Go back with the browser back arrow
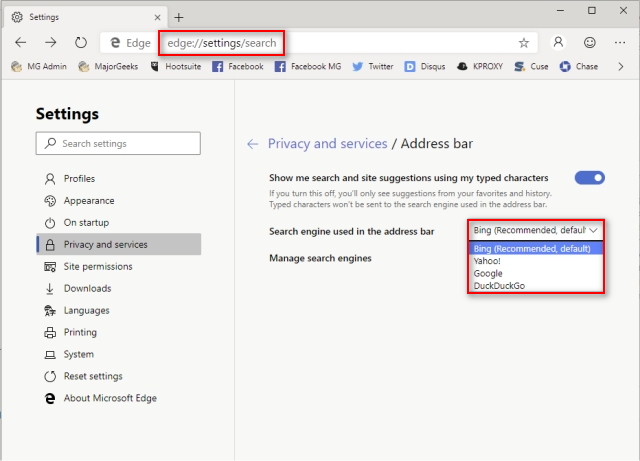This screenshot has width=640, height=461. (x=20, y=42)
